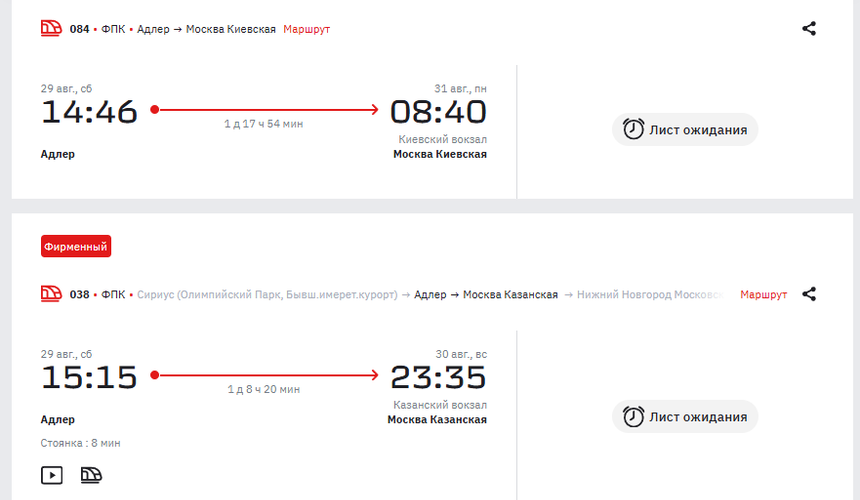Click train number 084 label

pos(80,29)
